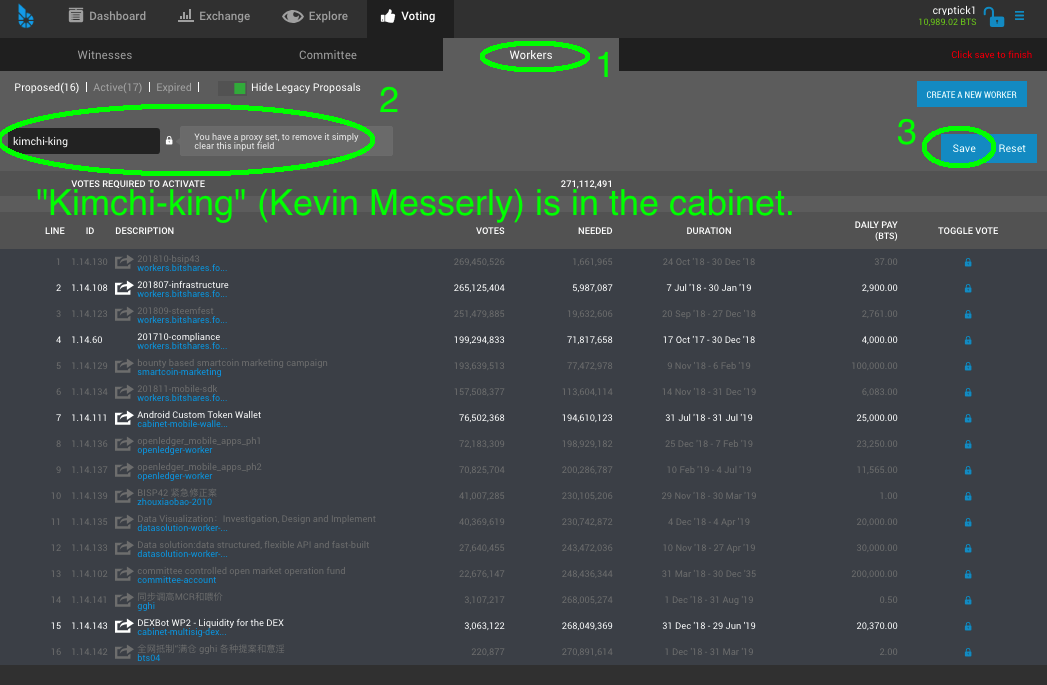
Task: Click Create a New Worker button
Action: point(971,94)
